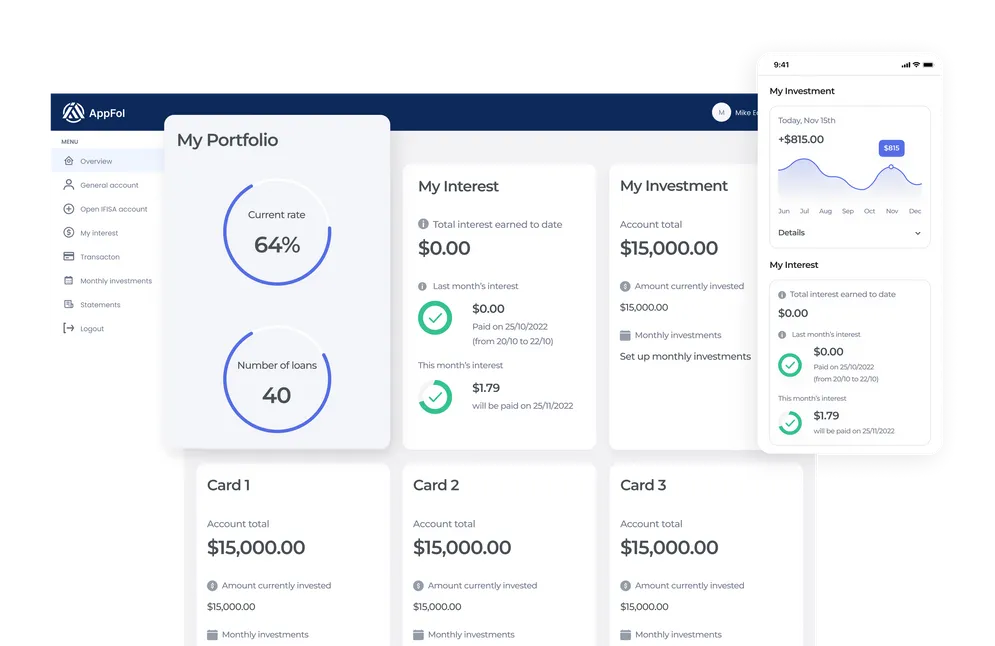Click Set up monthly investments link
The height and width of the screenshot is (646, 995).
tap(685, 357)
